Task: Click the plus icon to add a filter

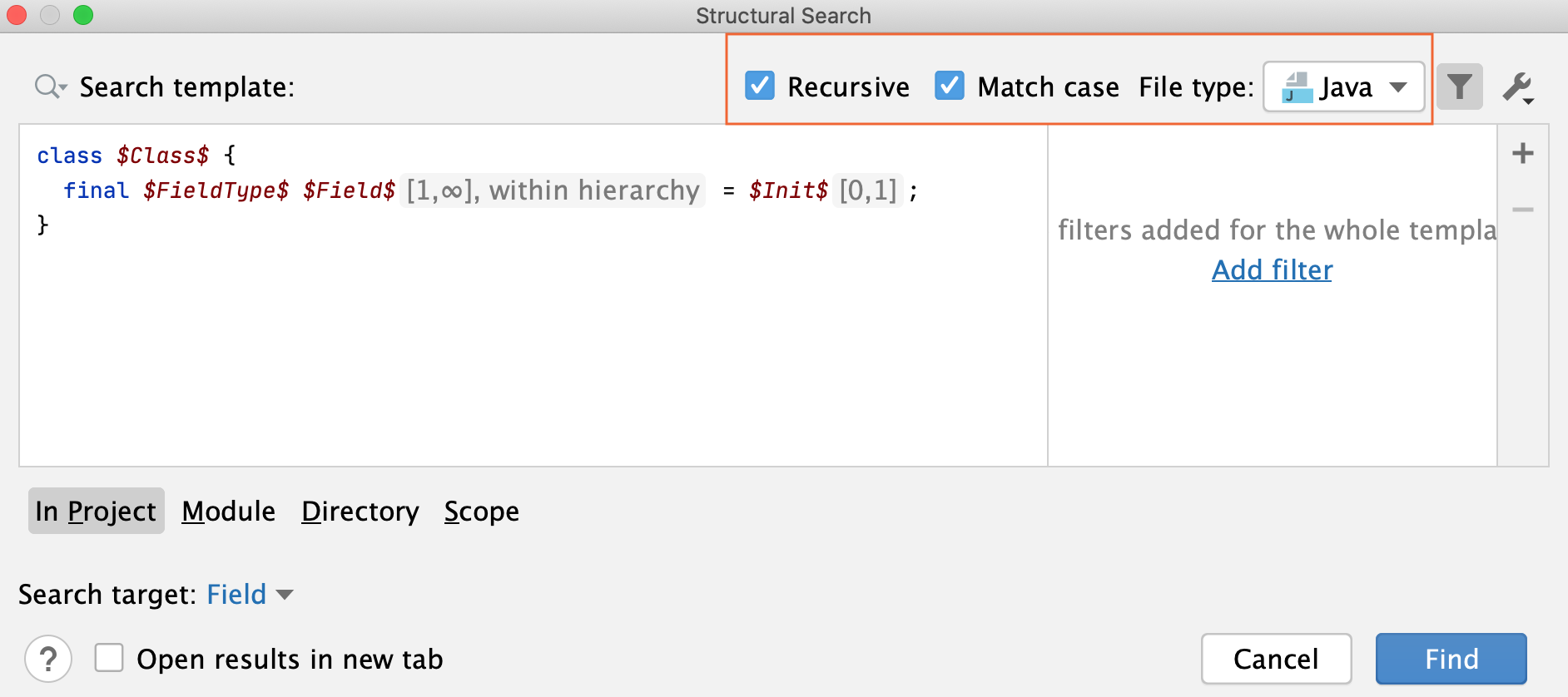Action: coord(1523,152)
